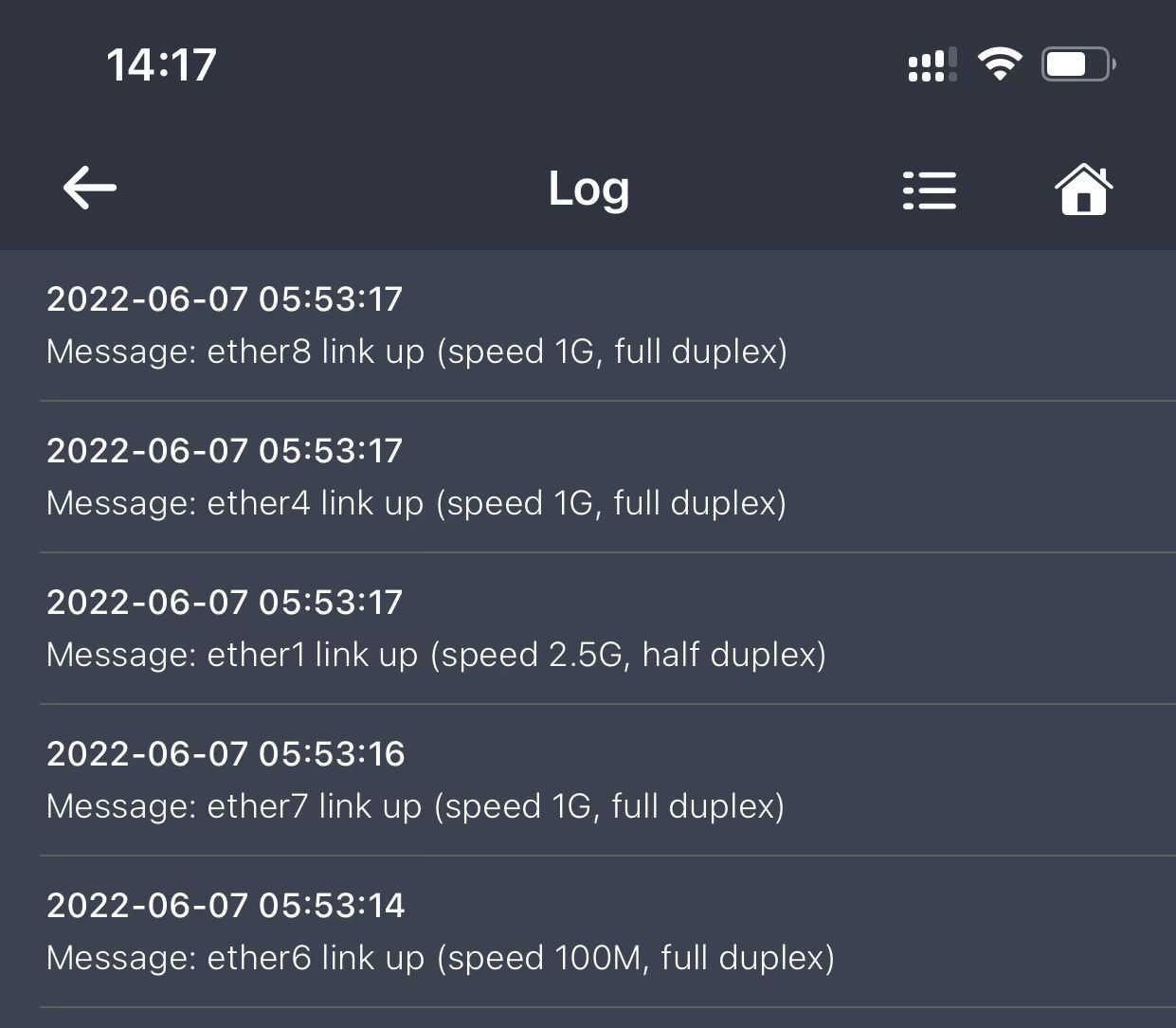The height and width of the screenshot is (1028, 1176).
Task: Tap the Wi-Fi status icon
Action: coord(999,64)
